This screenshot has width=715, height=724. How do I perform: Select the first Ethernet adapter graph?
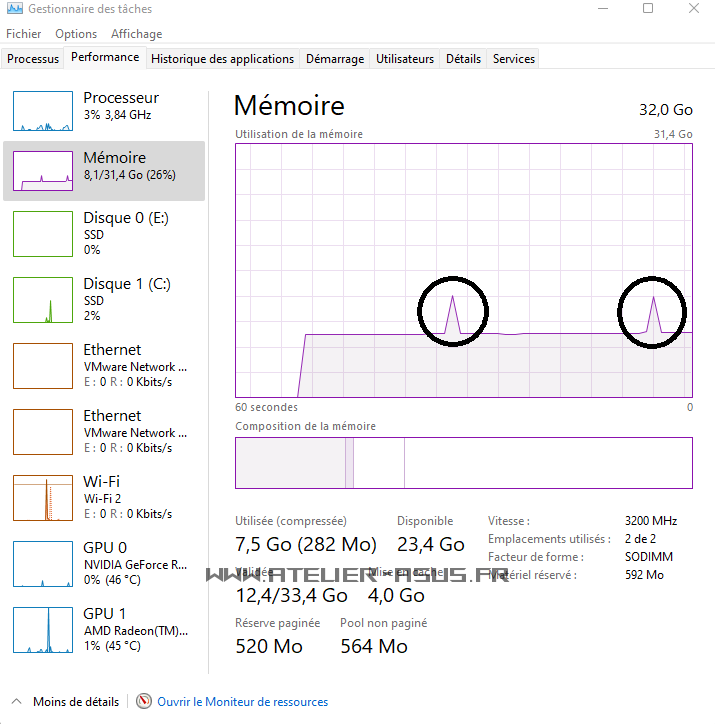coord(43,366)
